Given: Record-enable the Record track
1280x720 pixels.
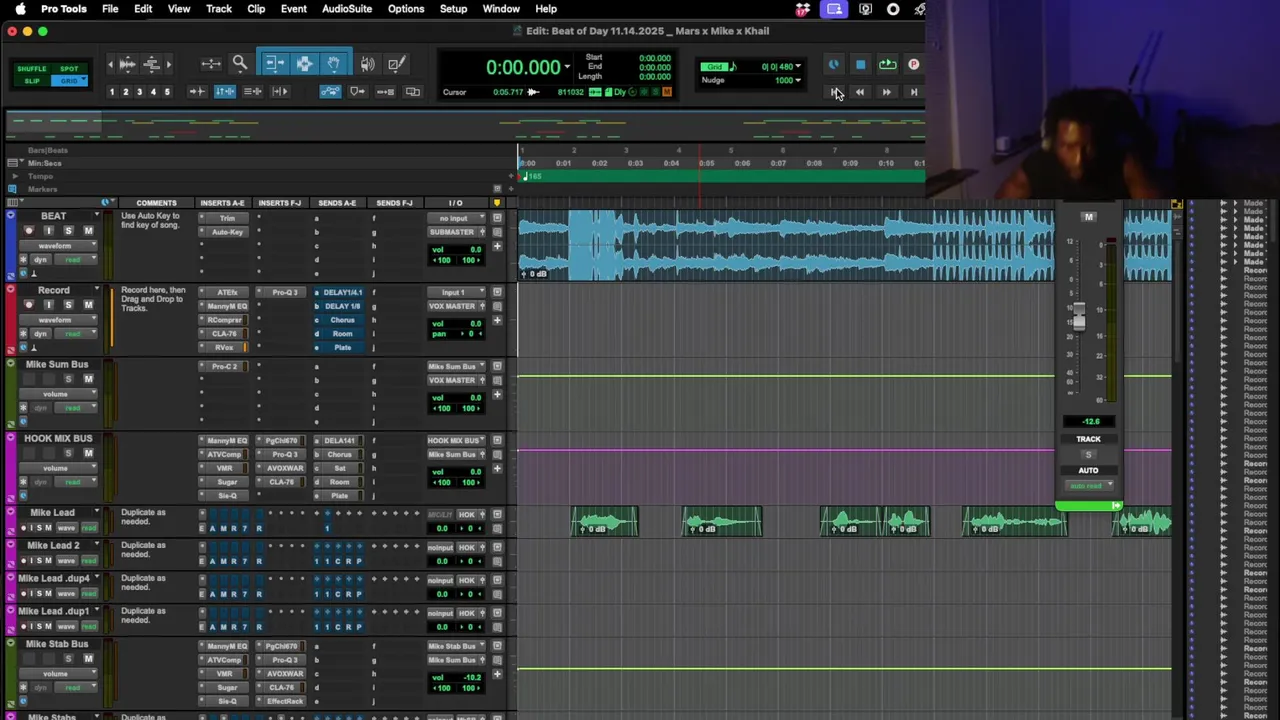Looking at the screenshot, I should (28, 305).
